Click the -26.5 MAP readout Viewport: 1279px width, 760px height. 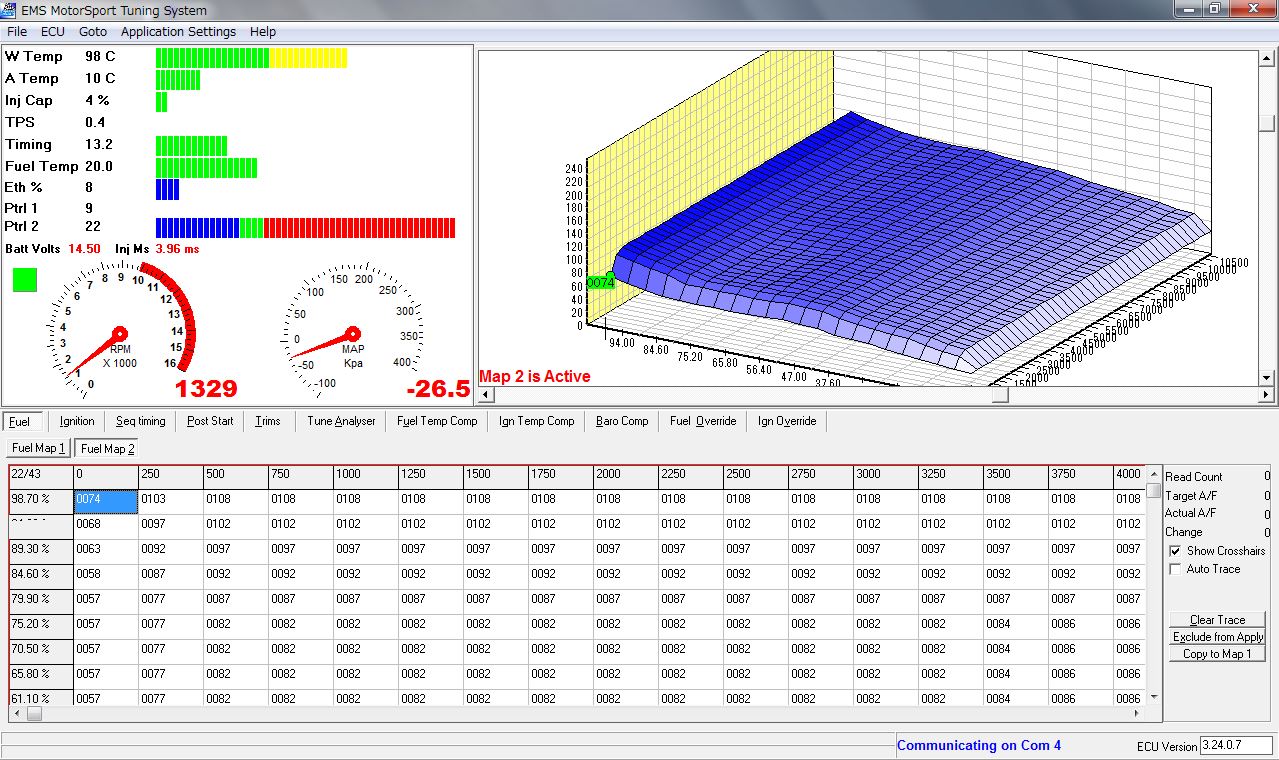[x=438, y=388]
